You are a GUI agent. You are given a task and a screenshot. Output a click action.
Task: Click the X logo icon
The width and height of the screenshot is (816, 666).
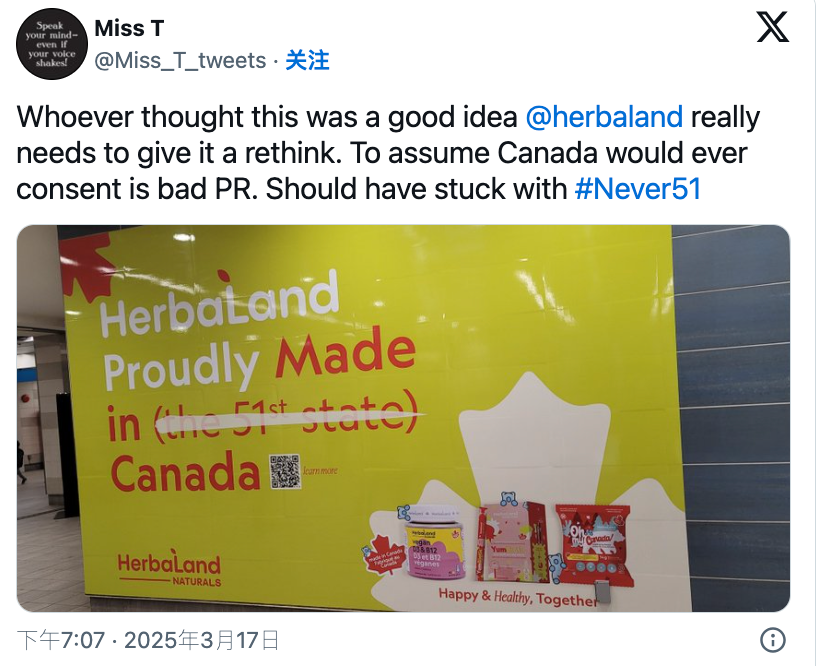772,28
